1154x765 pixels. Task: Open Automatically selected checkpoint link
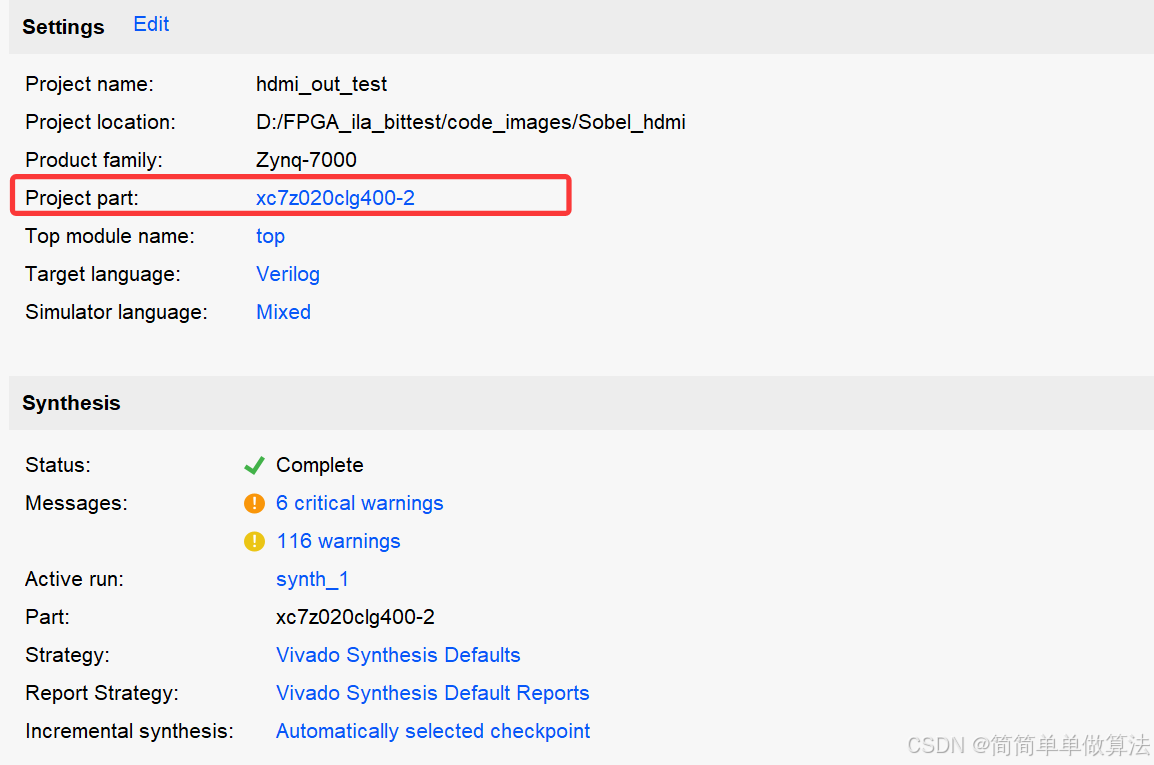(x=433, y=731)
